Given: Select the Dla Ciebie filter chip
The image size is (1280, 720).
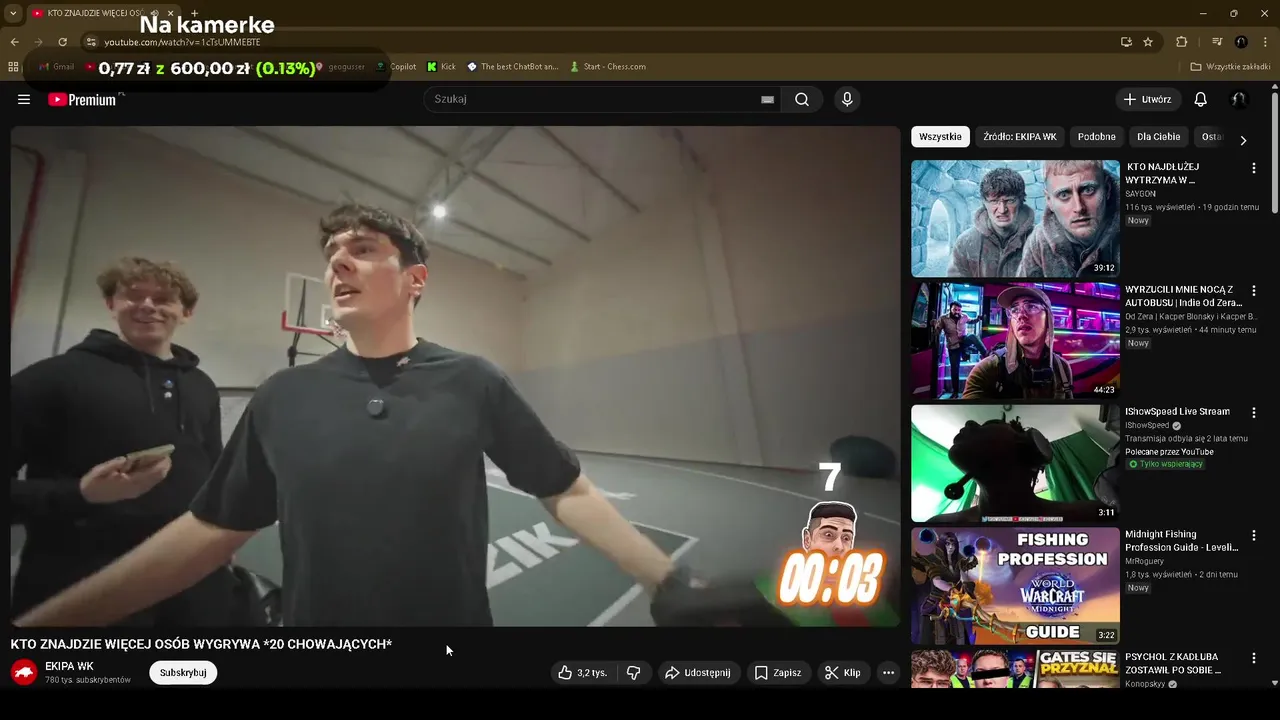Looking at the screenshot, I should (x=1159, y=137).
